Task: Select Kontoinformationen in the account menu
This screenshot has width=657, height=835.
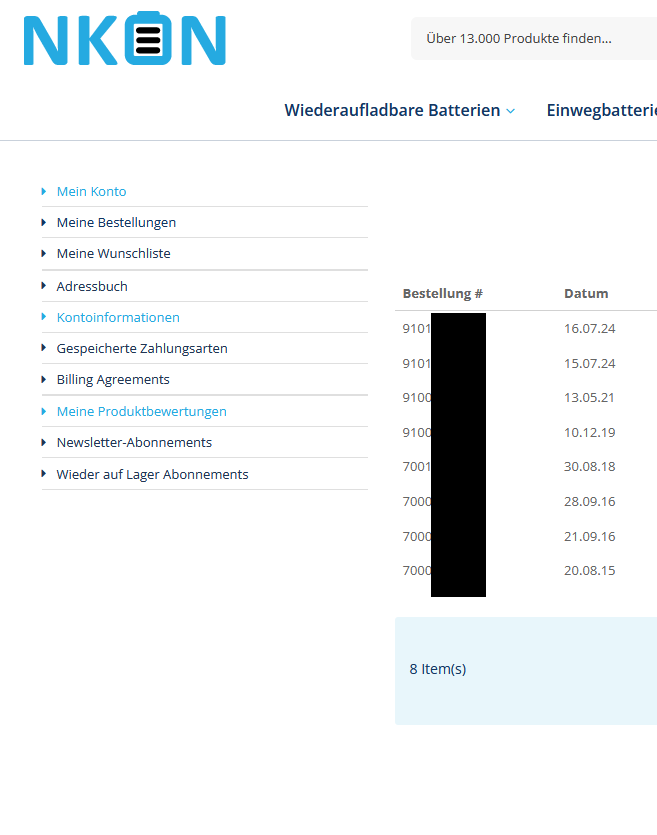Action: (x=118, y=317)
